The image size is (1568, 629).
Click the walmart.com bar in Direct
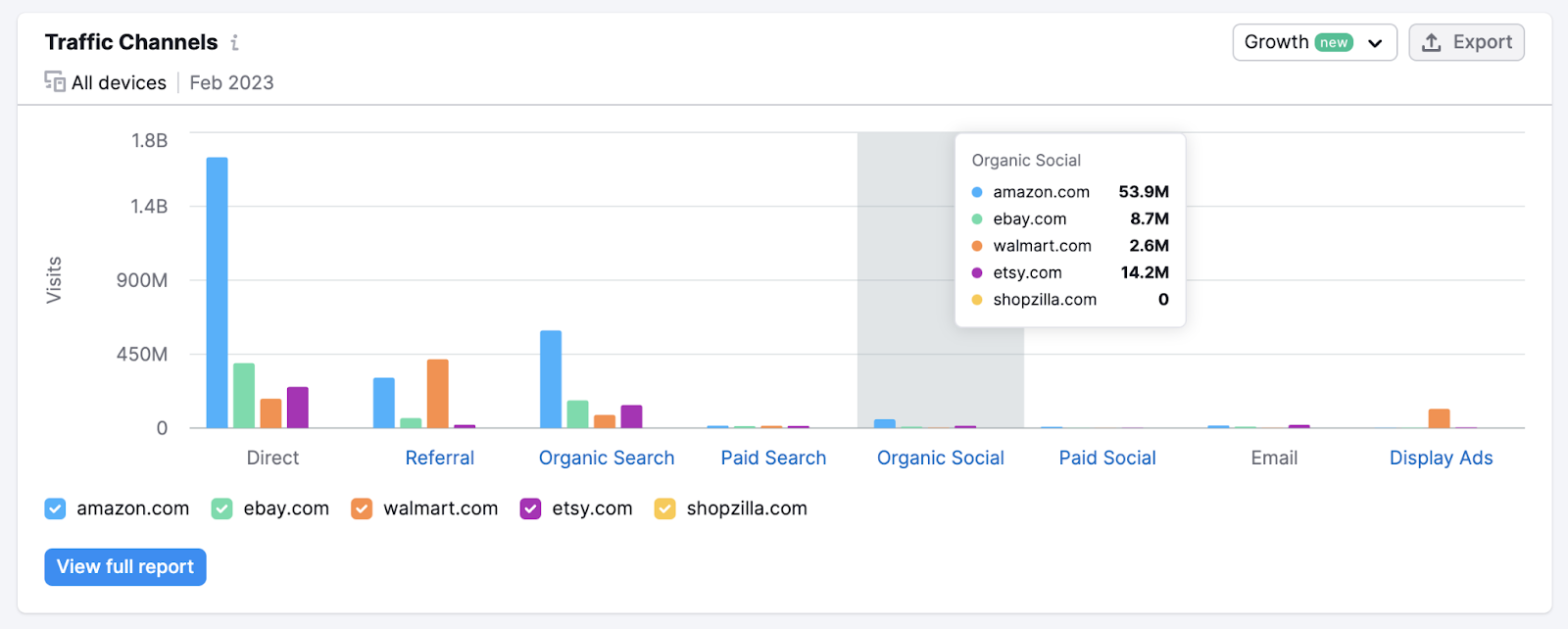point(270,413)
